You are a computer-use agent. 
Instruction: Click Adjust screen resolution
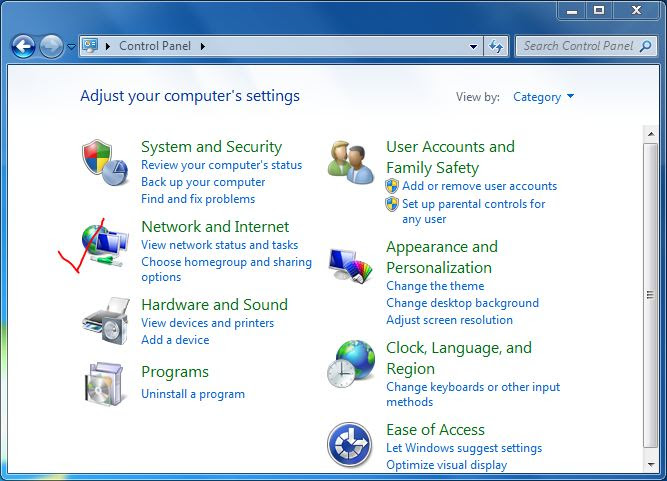tap(449, 320)
